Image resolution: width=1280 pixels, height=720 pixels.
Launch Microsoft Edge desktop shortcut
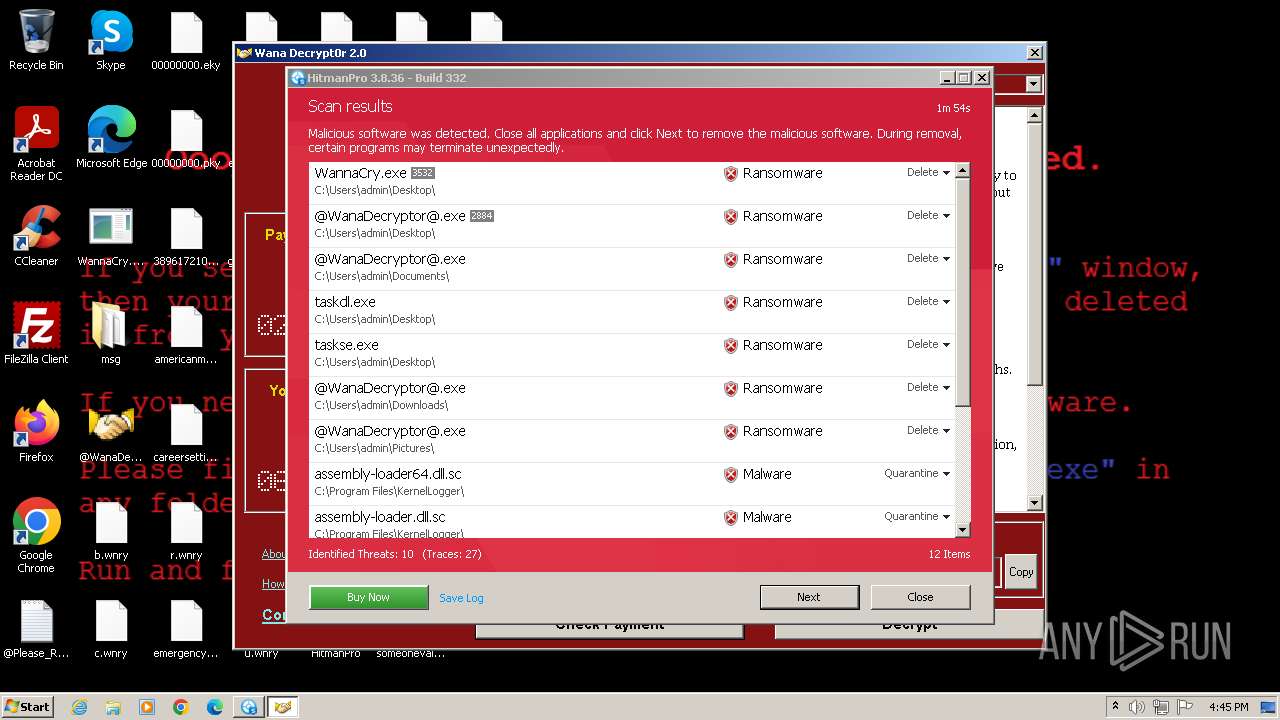tap(111, 138)
